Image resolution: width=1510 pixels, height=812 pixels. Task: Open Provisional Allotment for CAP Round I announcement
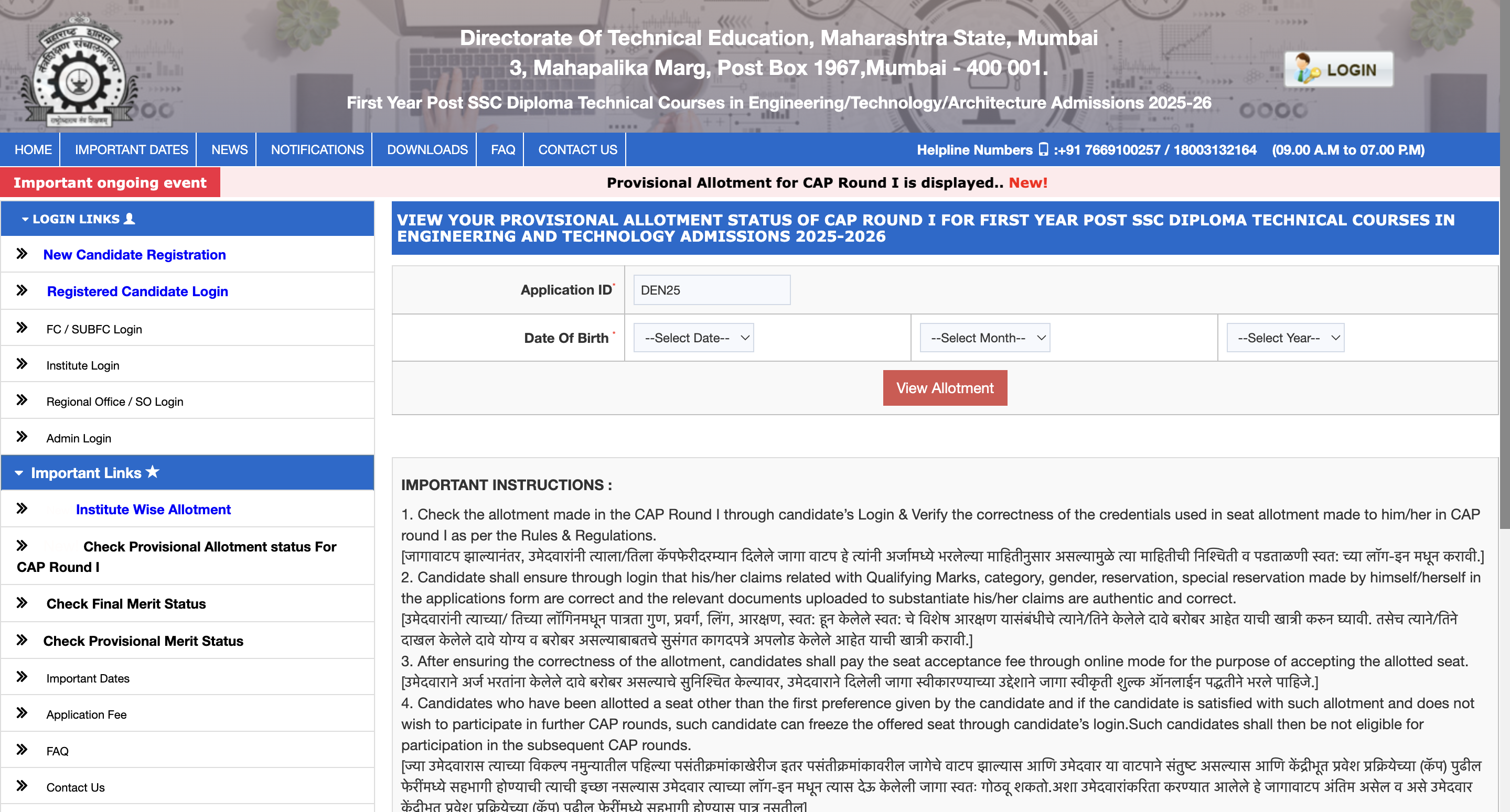(x=827, y=183)
